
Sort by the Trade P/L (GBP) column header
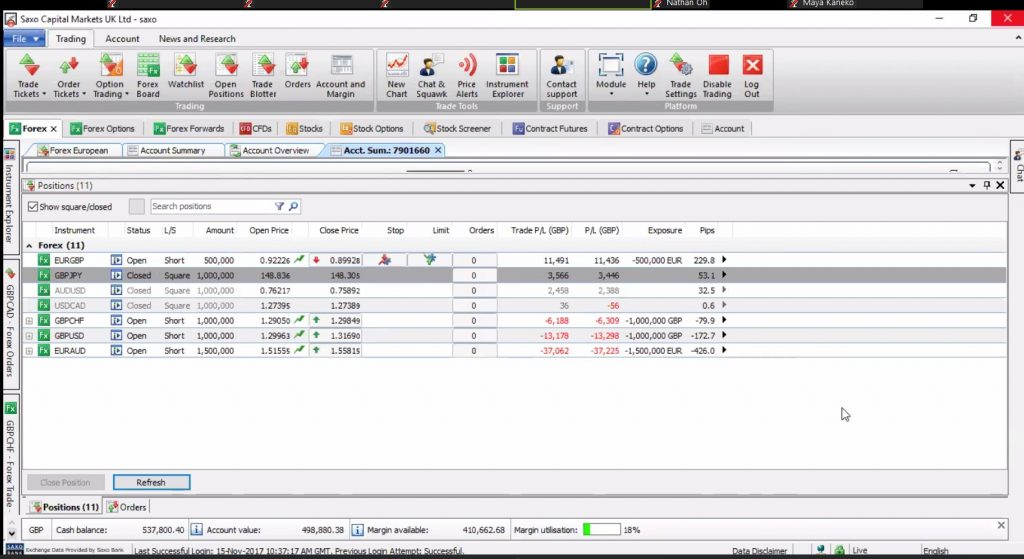click(x=539, y=231)
